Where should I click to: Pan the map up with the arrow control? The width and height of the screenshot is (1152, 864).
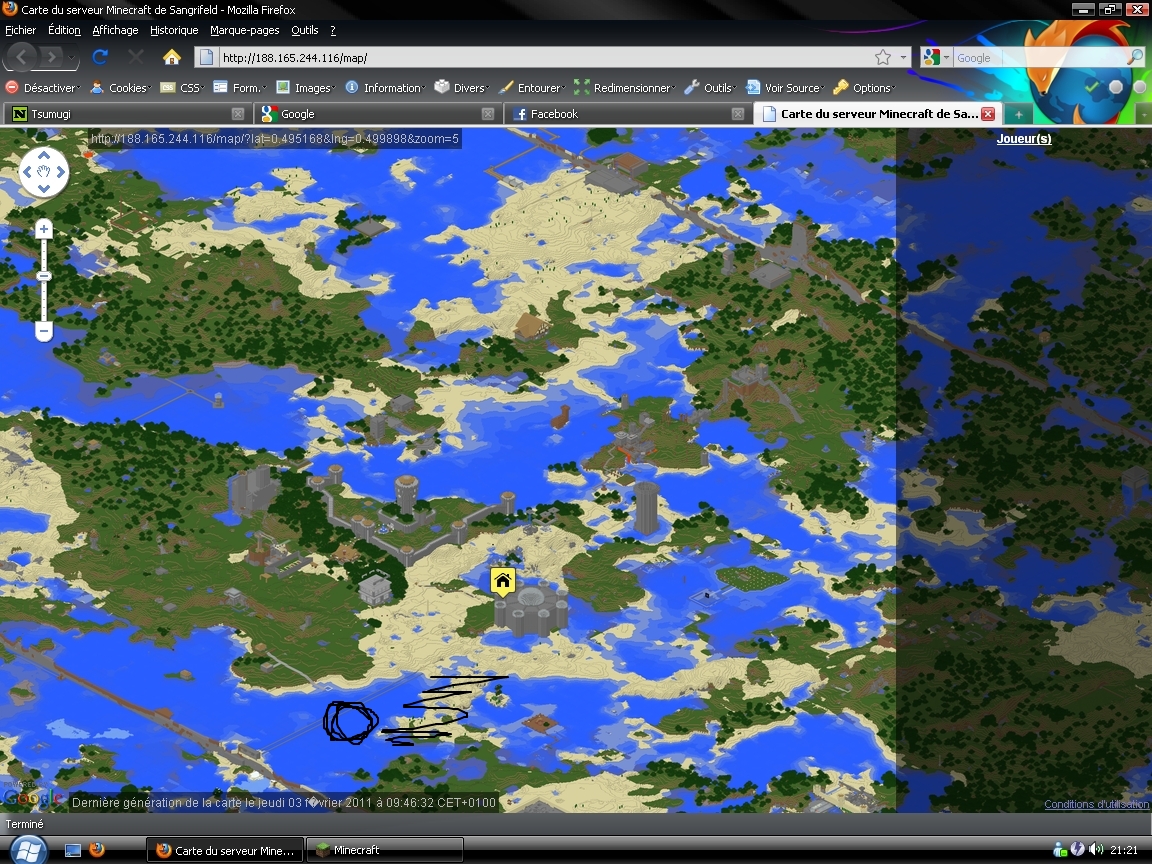43,155
